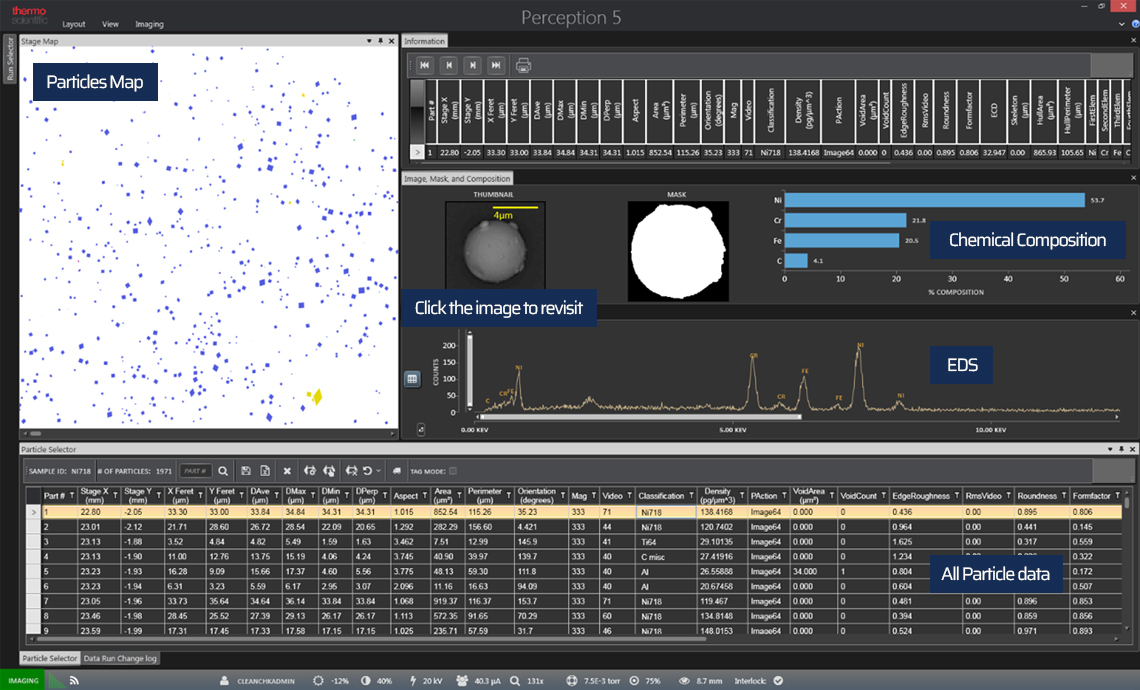Click EDS vertical counts scale slider
The image size is (1140, 690).
click(470, 372)
